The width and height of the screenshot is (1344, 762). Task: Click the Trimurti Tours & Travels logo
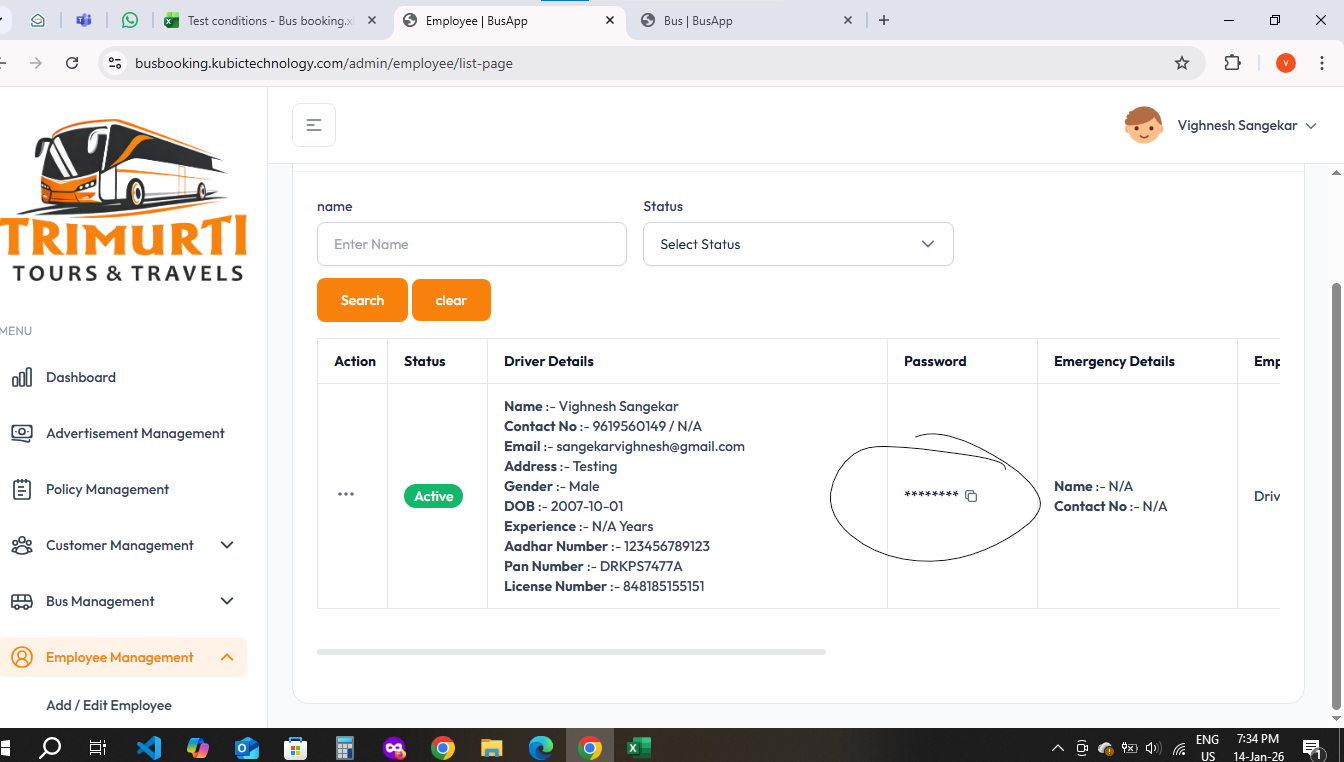125,200
